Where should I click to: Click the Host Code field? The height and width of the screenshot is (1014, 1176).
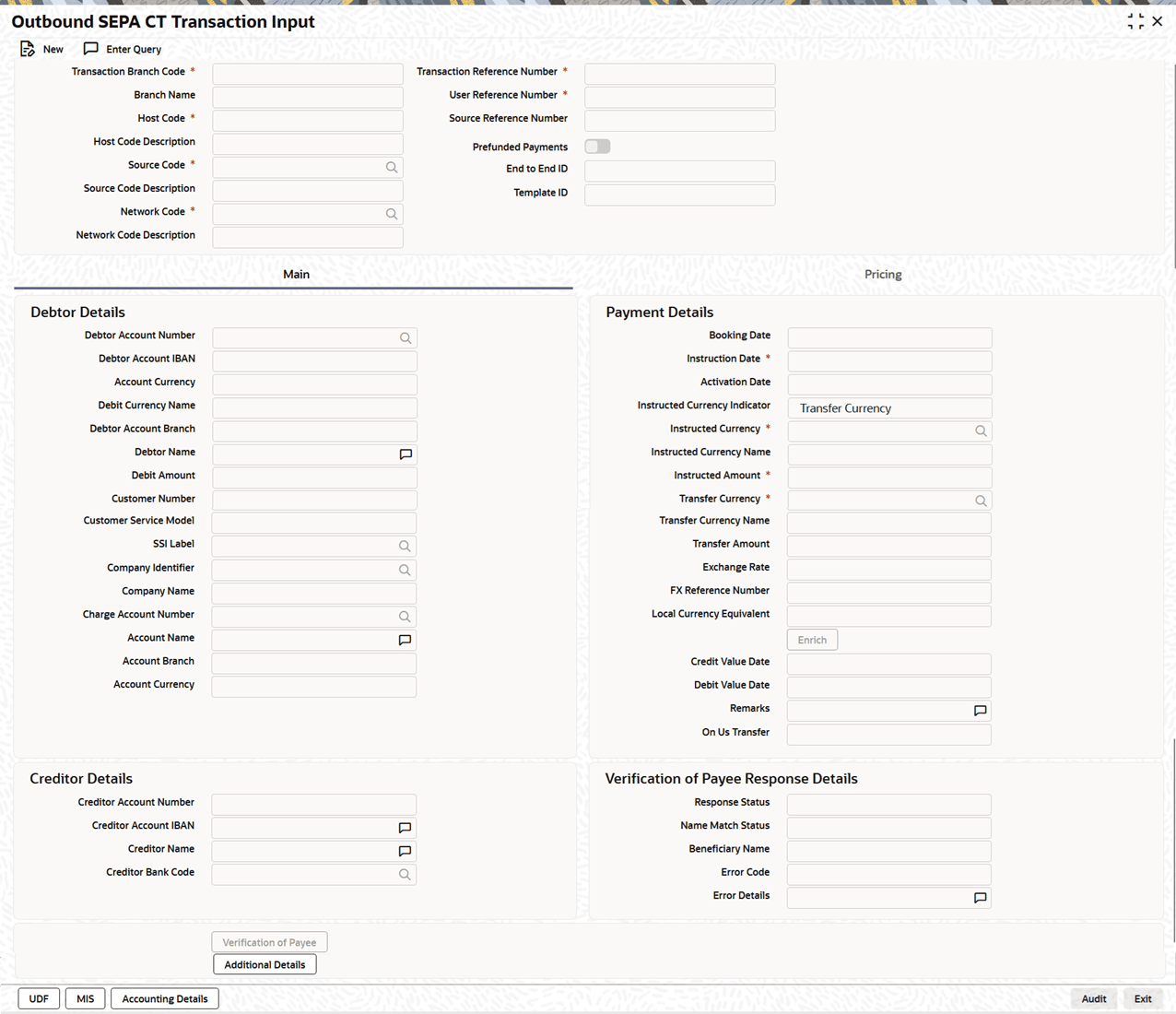click(x=308, y=120)
